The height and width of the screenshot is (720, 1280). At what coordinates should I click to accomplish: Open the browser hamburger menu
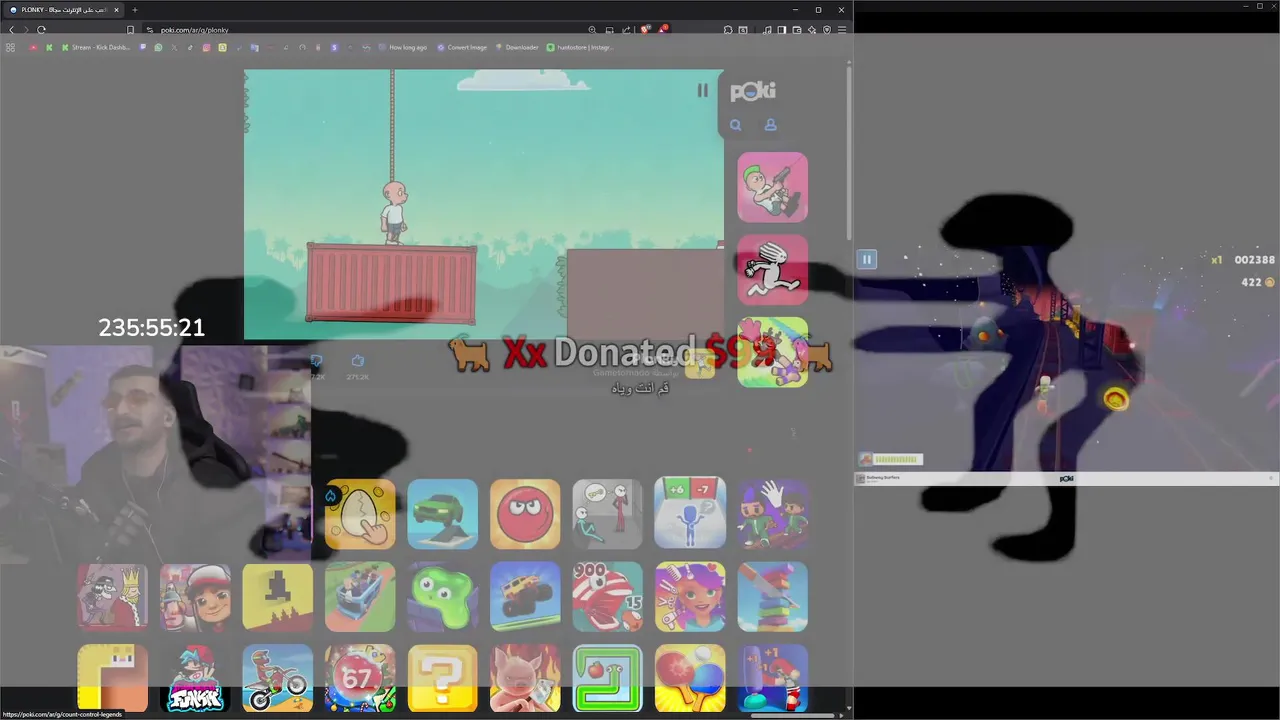coord(842,30)
